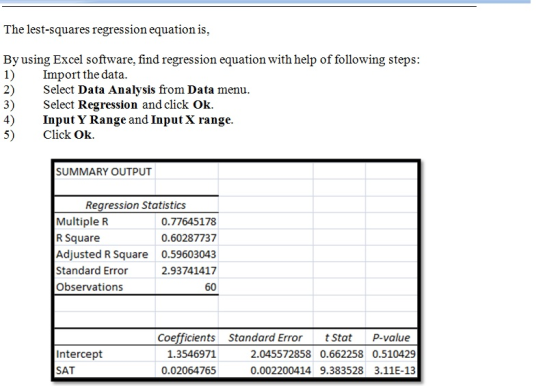Select the SAT row label
560x386 pixels.
pos(65,370)
